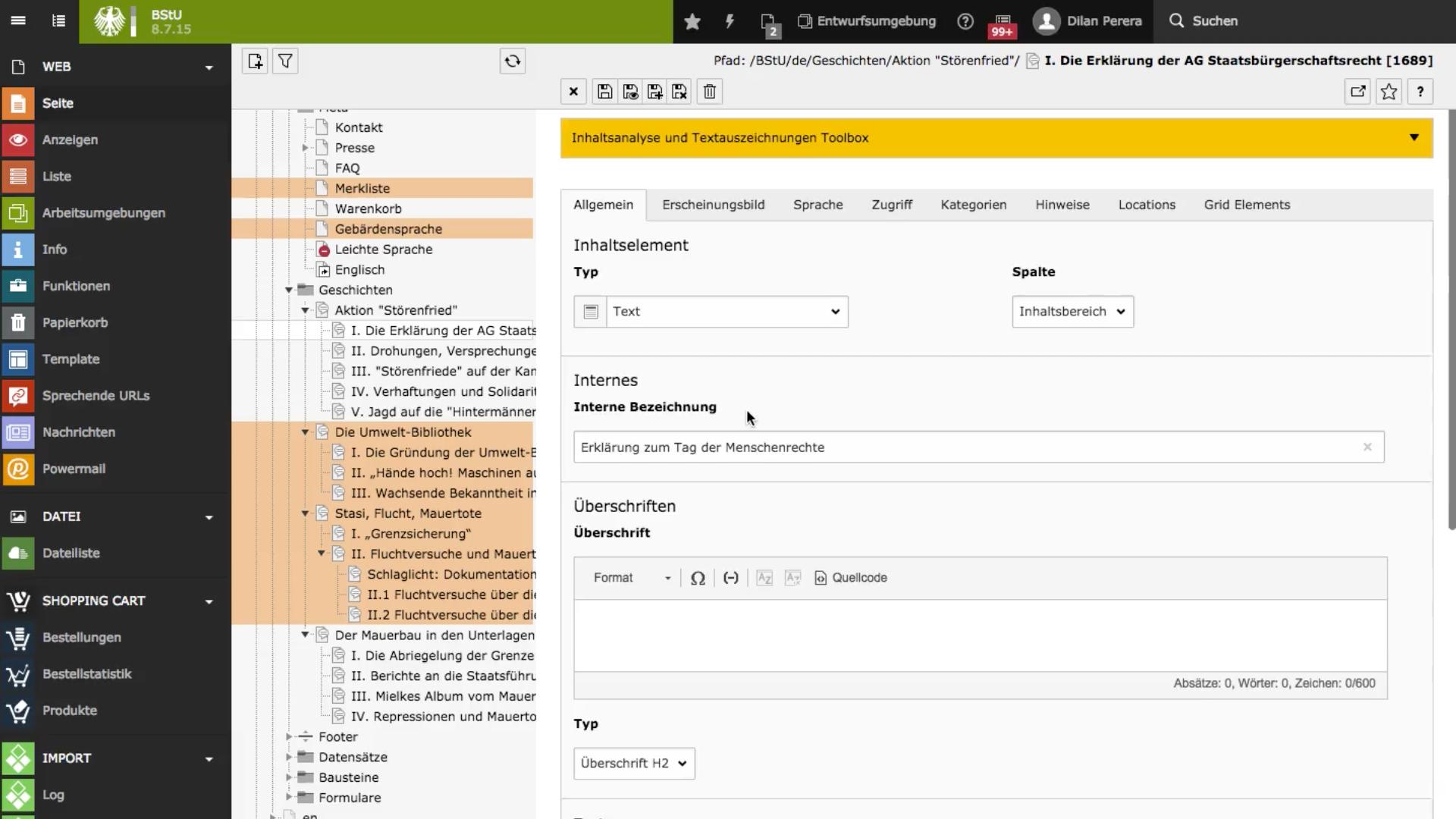Bookmark this record with the star

tap(1389, 92)
